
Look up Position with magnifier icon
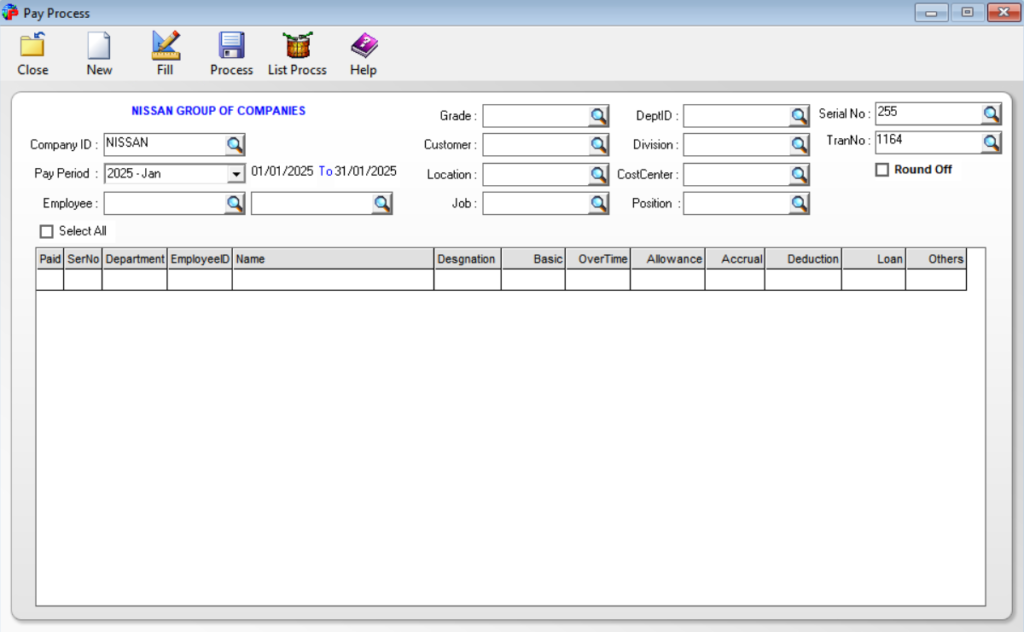(x=799, y=204)
